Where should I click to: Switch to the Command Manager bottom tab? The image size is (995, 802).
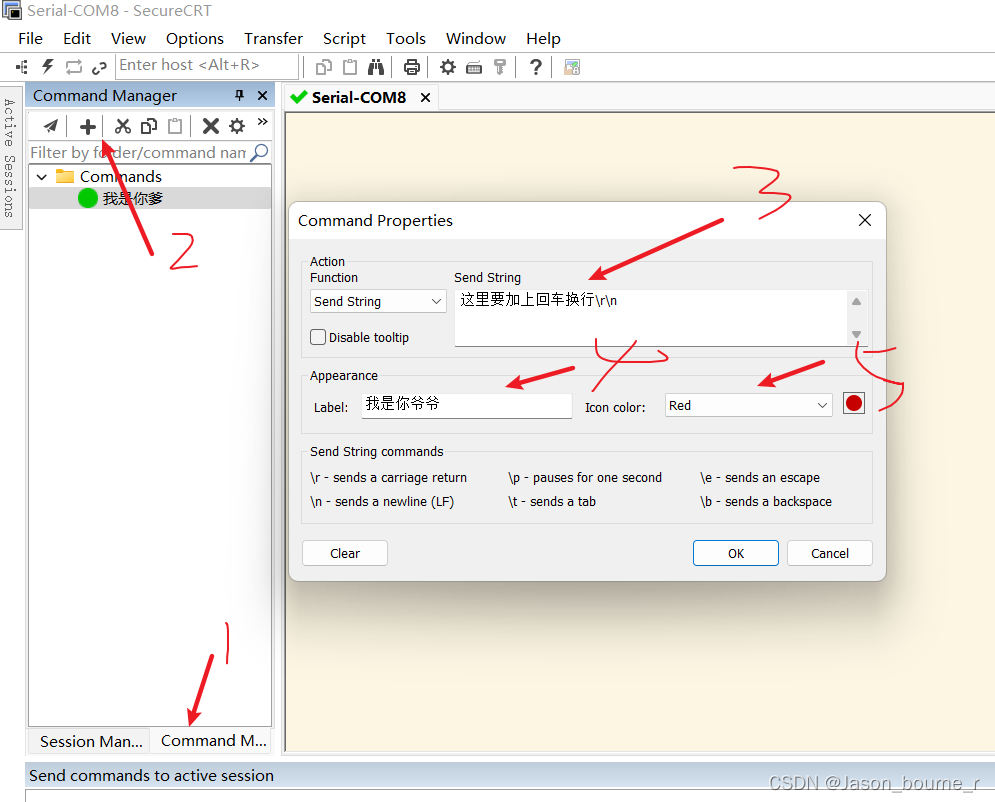pos(213,740)
